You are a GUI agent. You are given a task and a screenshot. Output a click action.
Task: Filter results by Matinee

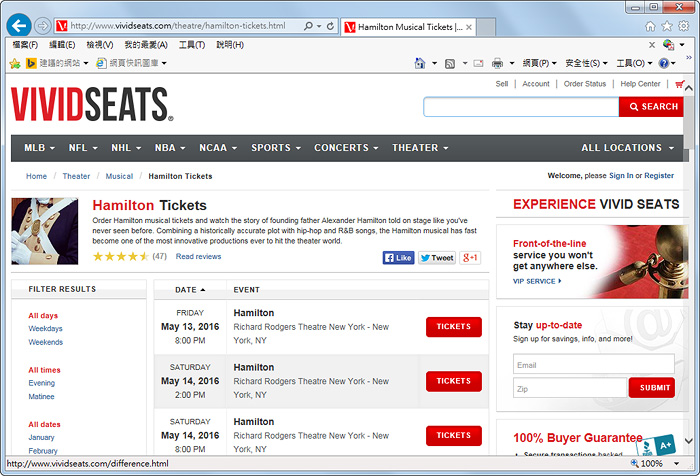pyautogui.click(x=41, y=397)
